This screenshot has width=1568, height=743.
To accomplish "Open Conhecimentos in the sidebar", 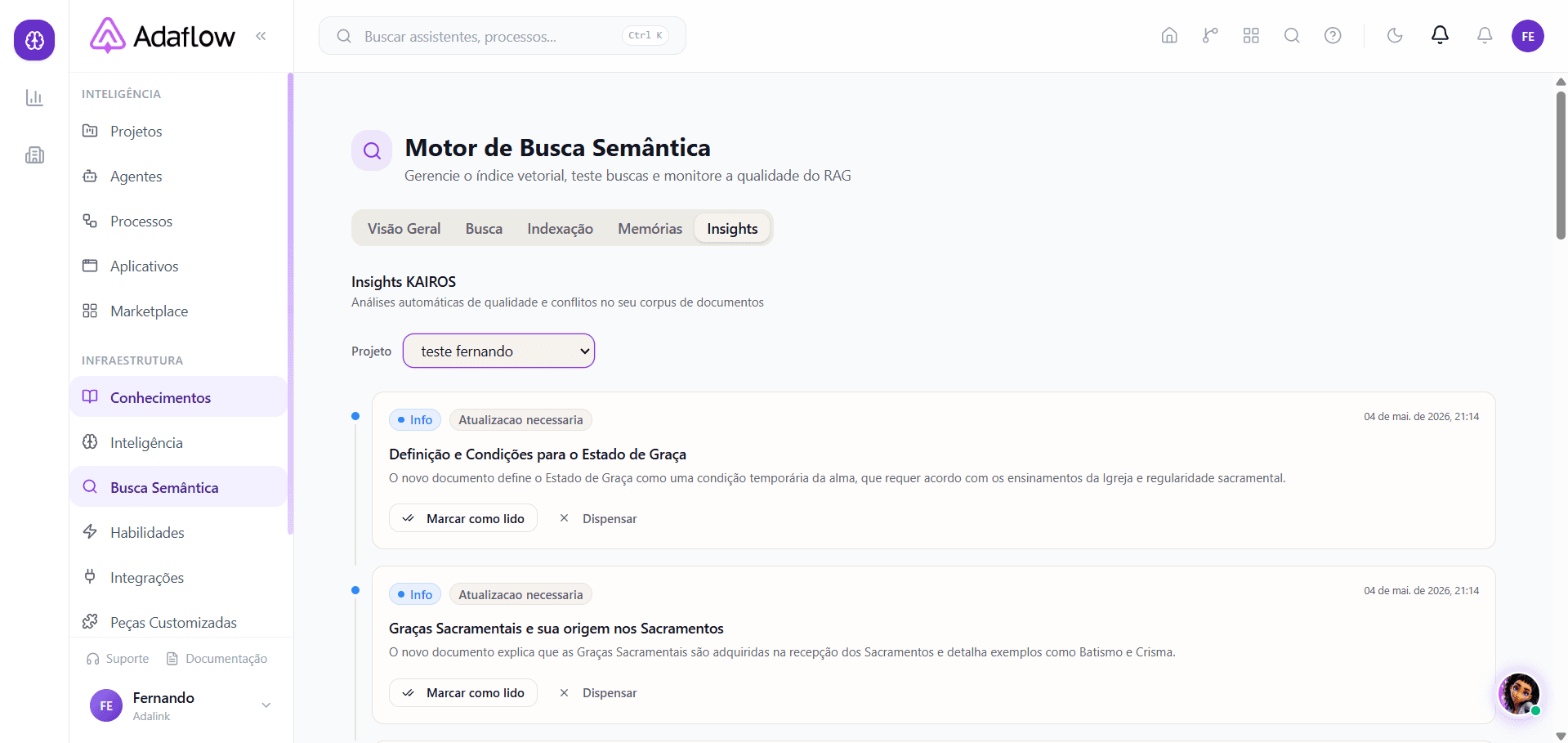I will (x=178, y=397).
